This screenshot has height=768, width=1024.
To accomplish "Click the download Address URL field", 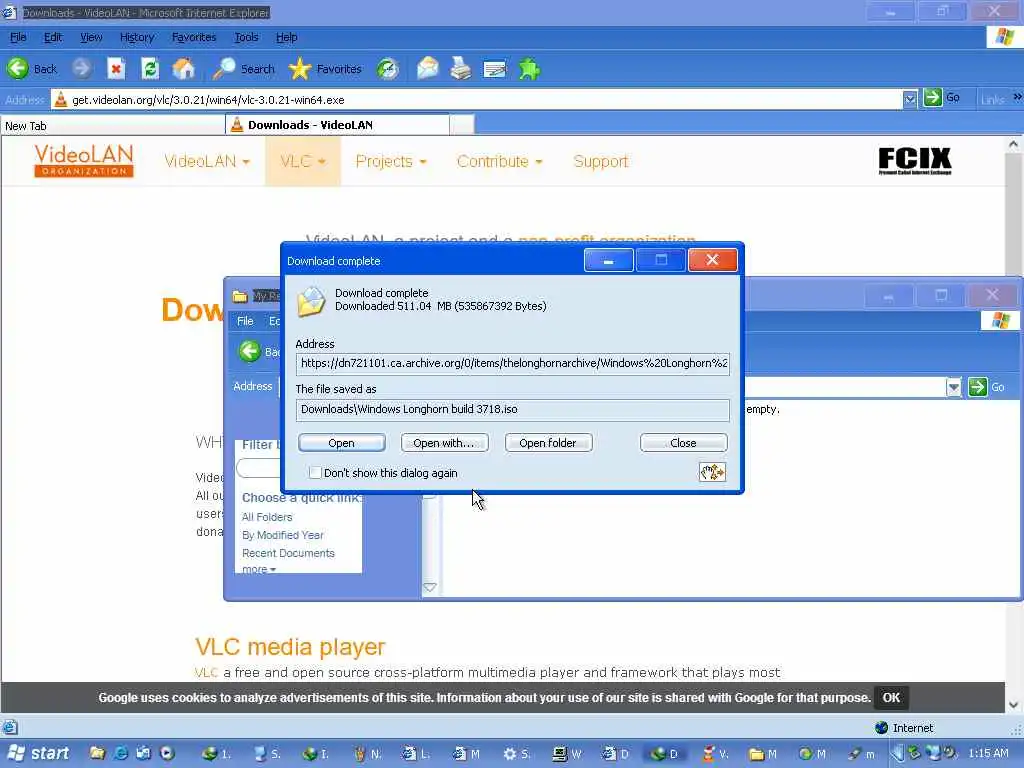I will [x=513, y=363].
